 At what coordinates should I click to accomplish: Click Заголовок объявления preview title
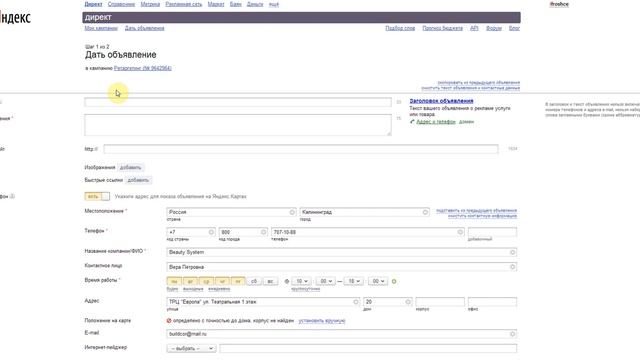point(441,101)
